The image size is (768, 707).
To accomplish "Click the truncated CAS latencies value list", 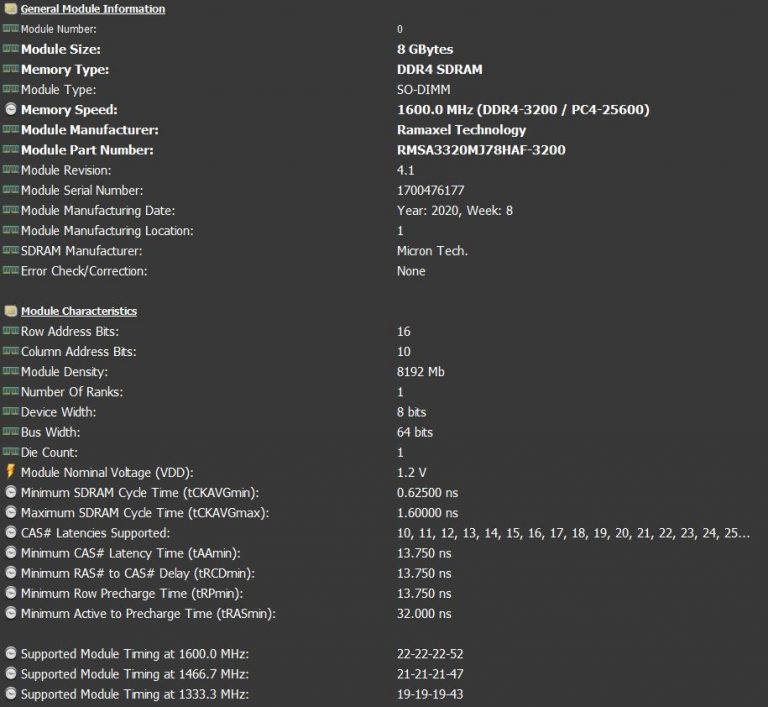I will point(573,533).
